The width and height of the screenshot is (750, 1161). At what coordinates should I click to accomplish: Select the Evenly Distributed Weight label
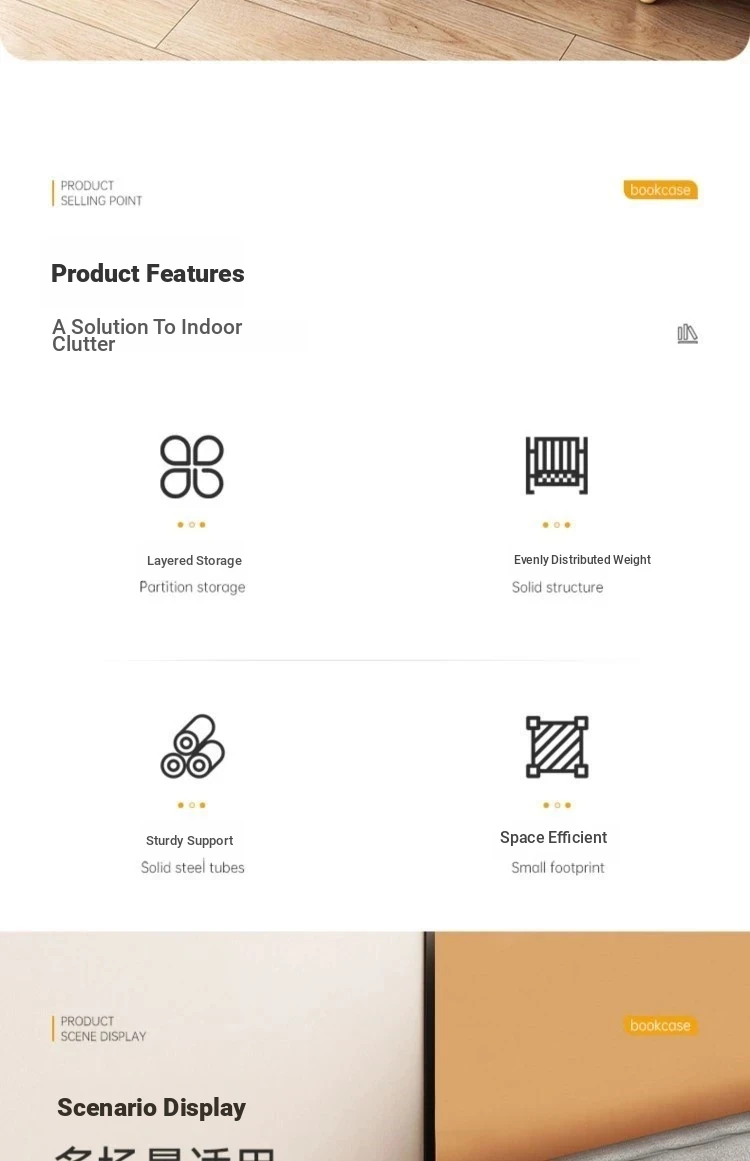(x=582, y=560)
